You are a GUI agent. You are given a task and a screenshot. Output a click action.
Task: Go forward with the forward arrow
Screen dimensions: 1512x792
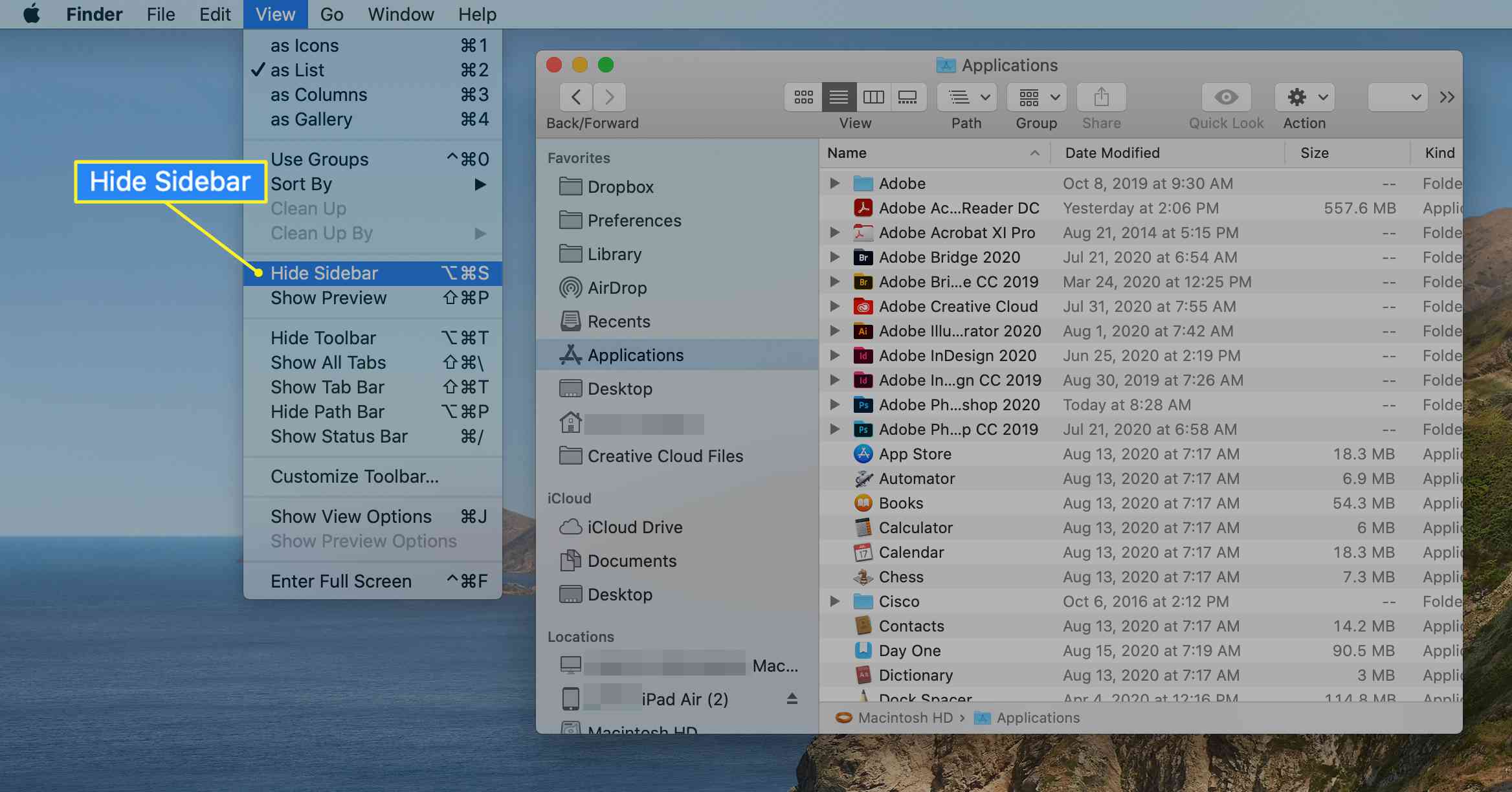click(609, 97)
